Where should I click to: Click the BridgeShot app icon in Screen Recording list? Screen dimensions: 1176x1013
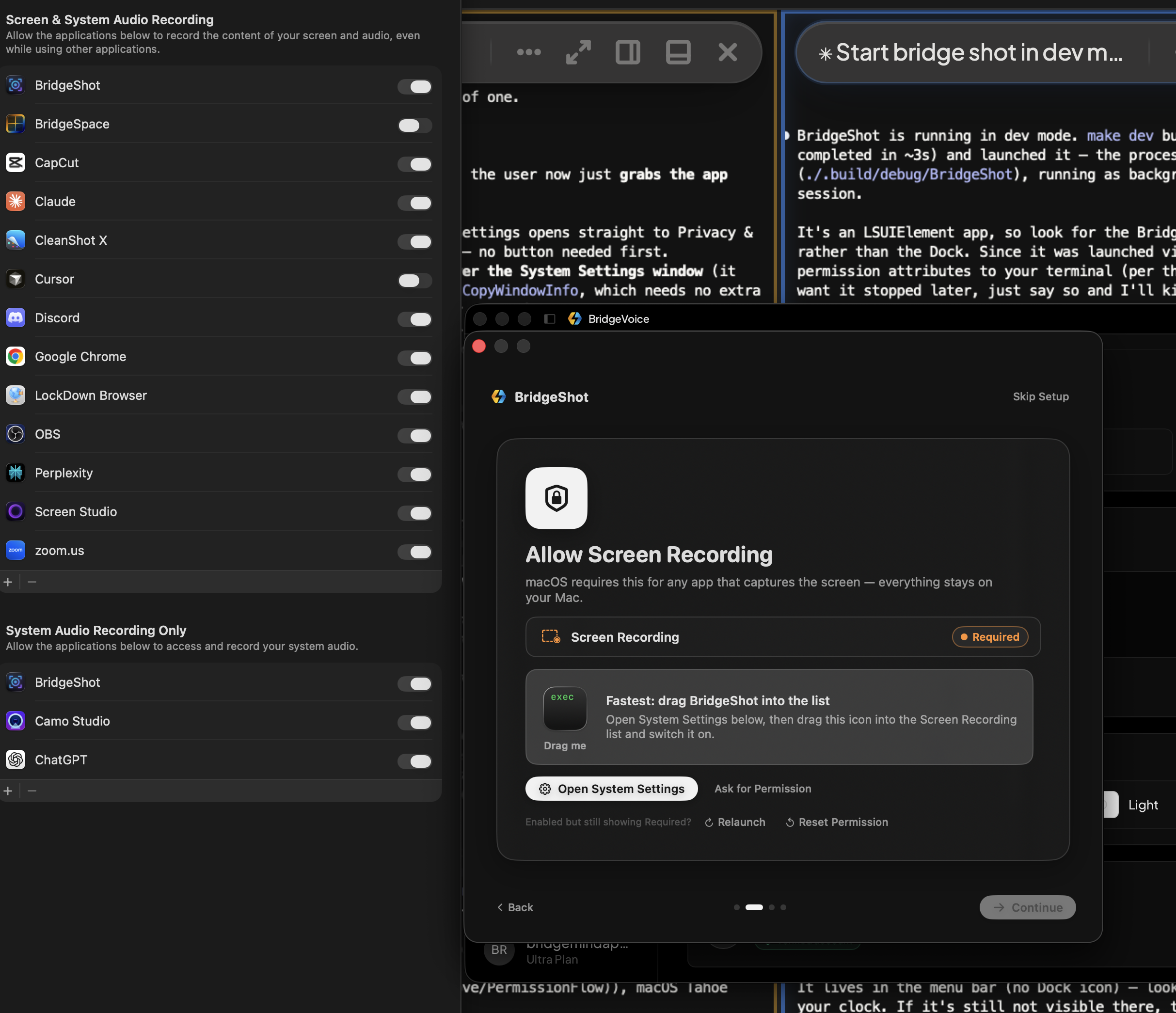[x=16, y=85]
